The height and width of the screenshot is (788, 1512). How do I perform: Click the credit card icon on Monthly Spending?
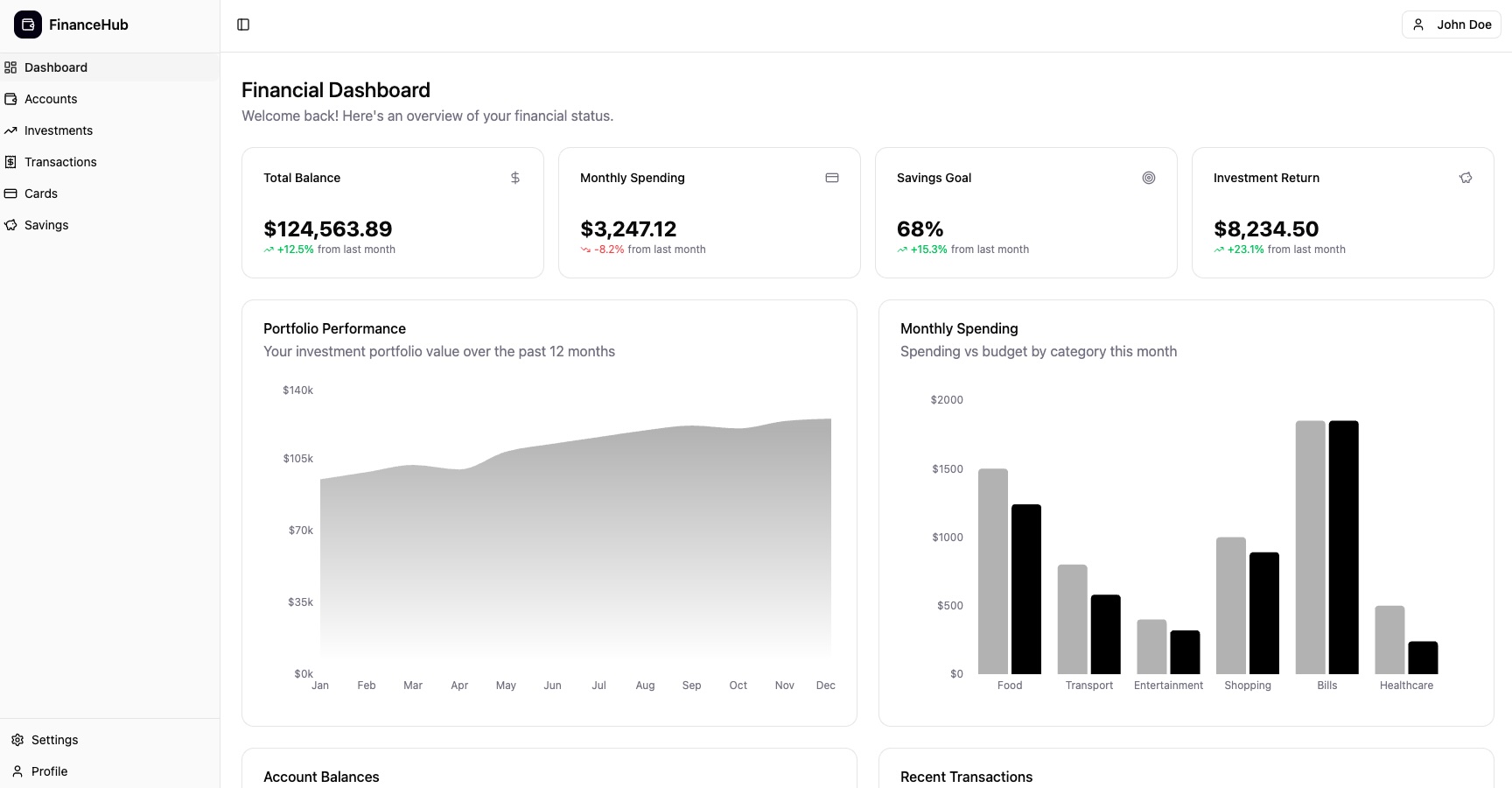click(832, 178)
